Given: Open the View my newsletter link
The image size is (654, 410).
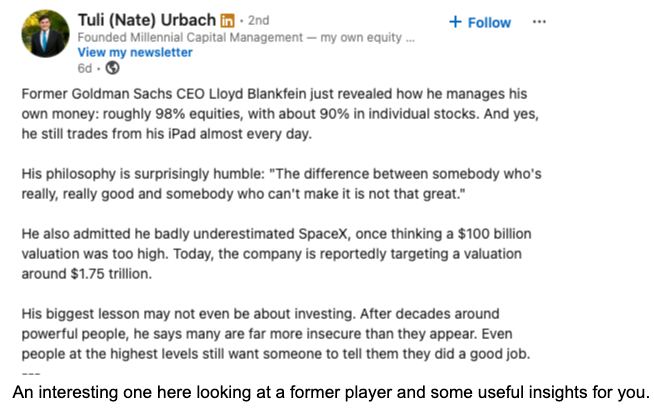Looking at the screenshot, I should click(135, 53).
